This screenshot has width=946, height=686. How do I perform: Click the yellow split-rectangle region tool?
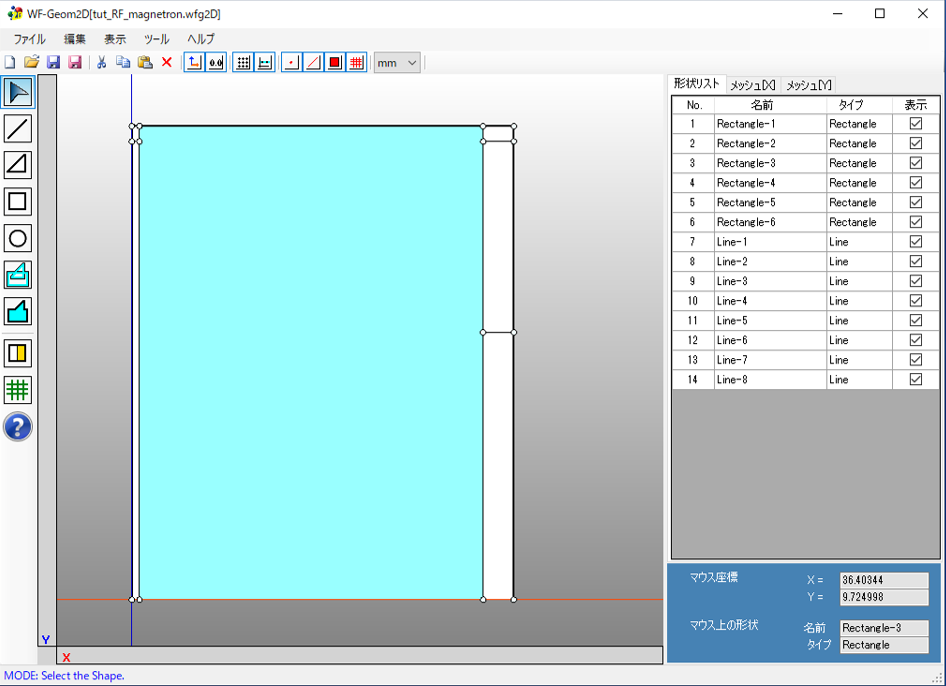[18, 354]
